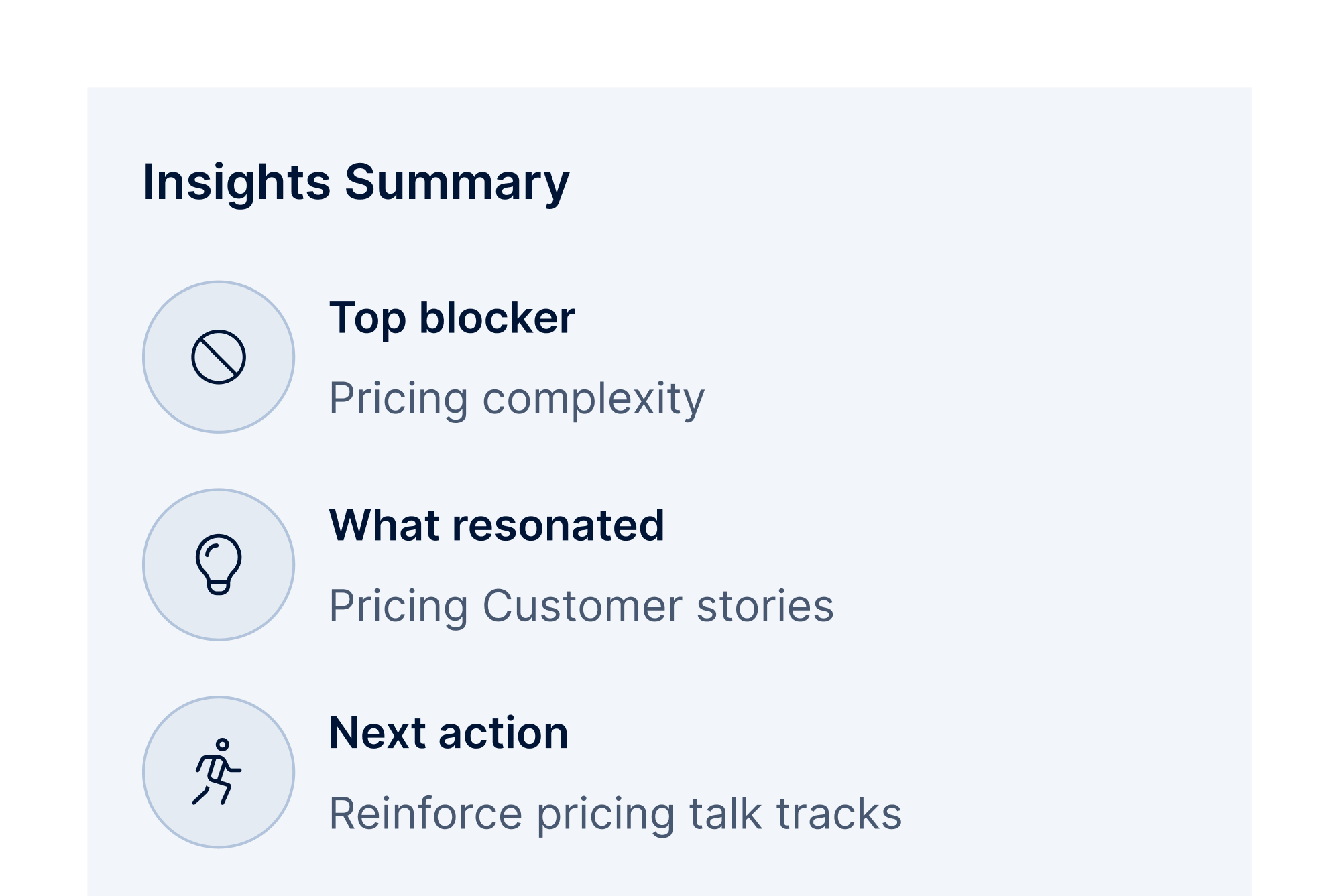Viewport: 1341px width, 896px height.
Task: Click the word blocker in title
Action: click(x=497, y=318)
